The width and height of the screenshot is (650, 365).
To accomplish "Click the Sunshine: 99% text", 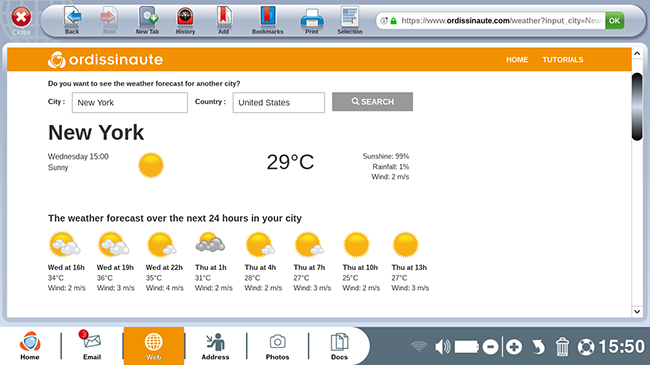I will [x=386, y=156].
